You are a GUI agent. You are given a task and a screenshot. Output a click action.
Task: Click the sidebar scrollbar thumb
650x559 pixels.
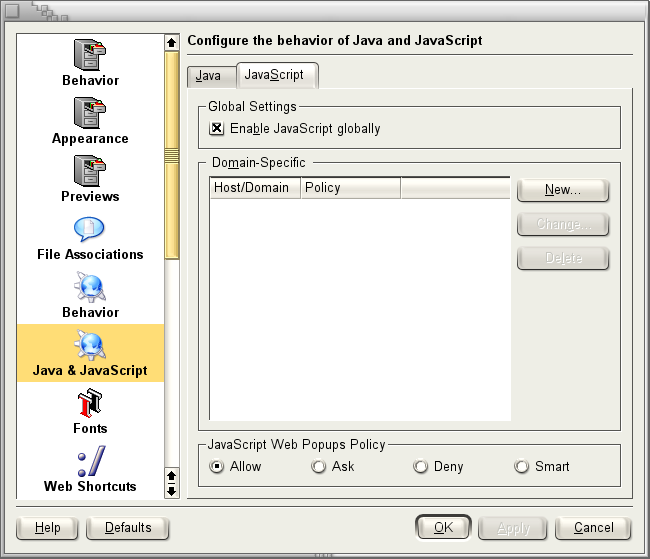click(172, 155)
